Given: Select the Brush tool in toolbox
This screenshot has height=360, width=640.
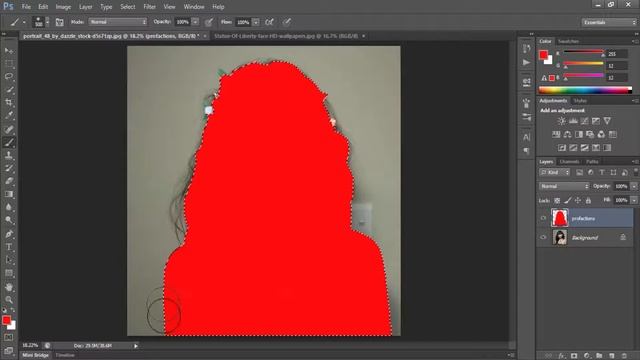Looking at the screenshot, I should (9, 142).
